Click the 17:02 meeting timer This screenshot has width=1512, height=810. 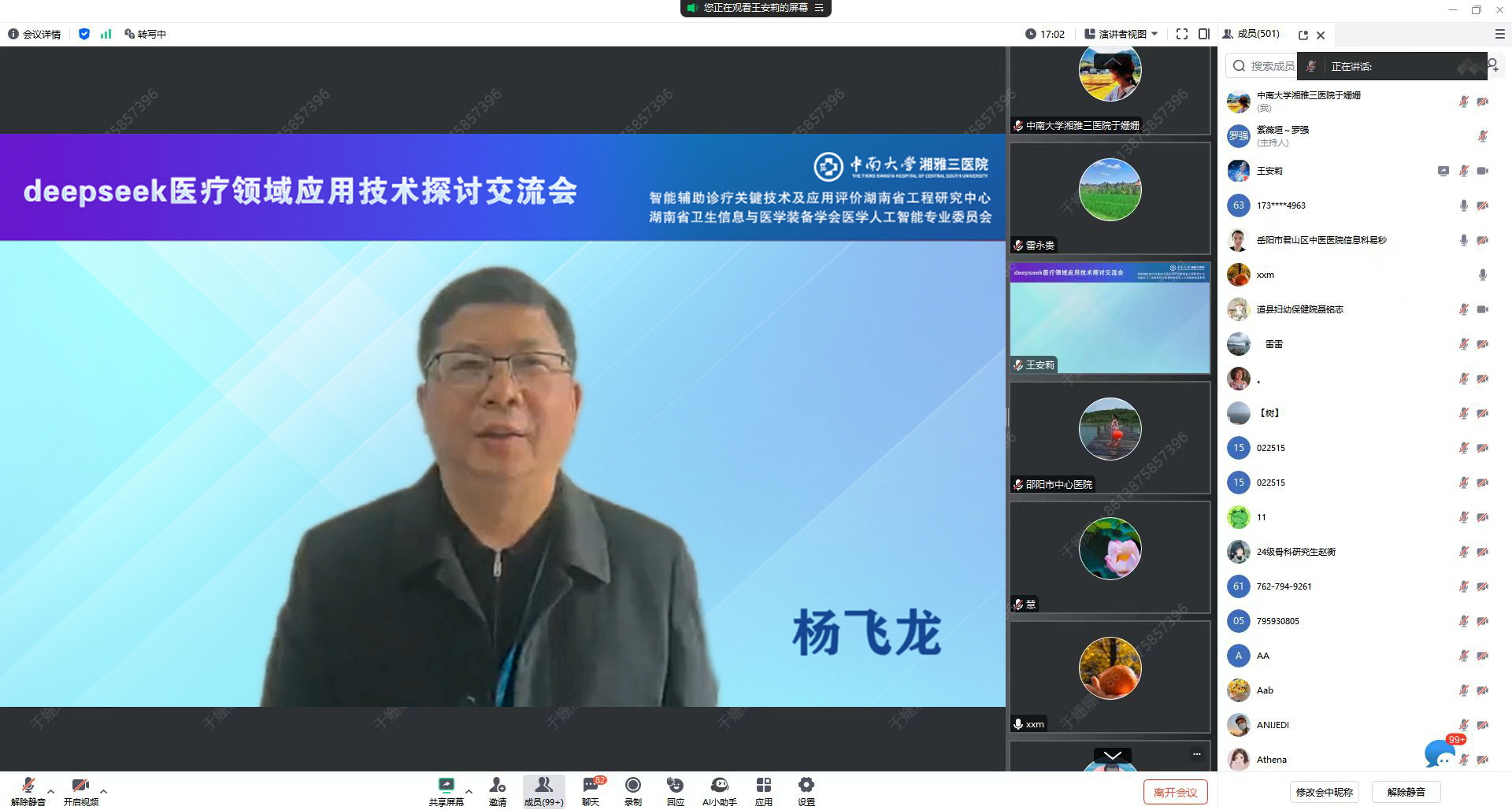pyautogui.click(x=1045, y=34)
